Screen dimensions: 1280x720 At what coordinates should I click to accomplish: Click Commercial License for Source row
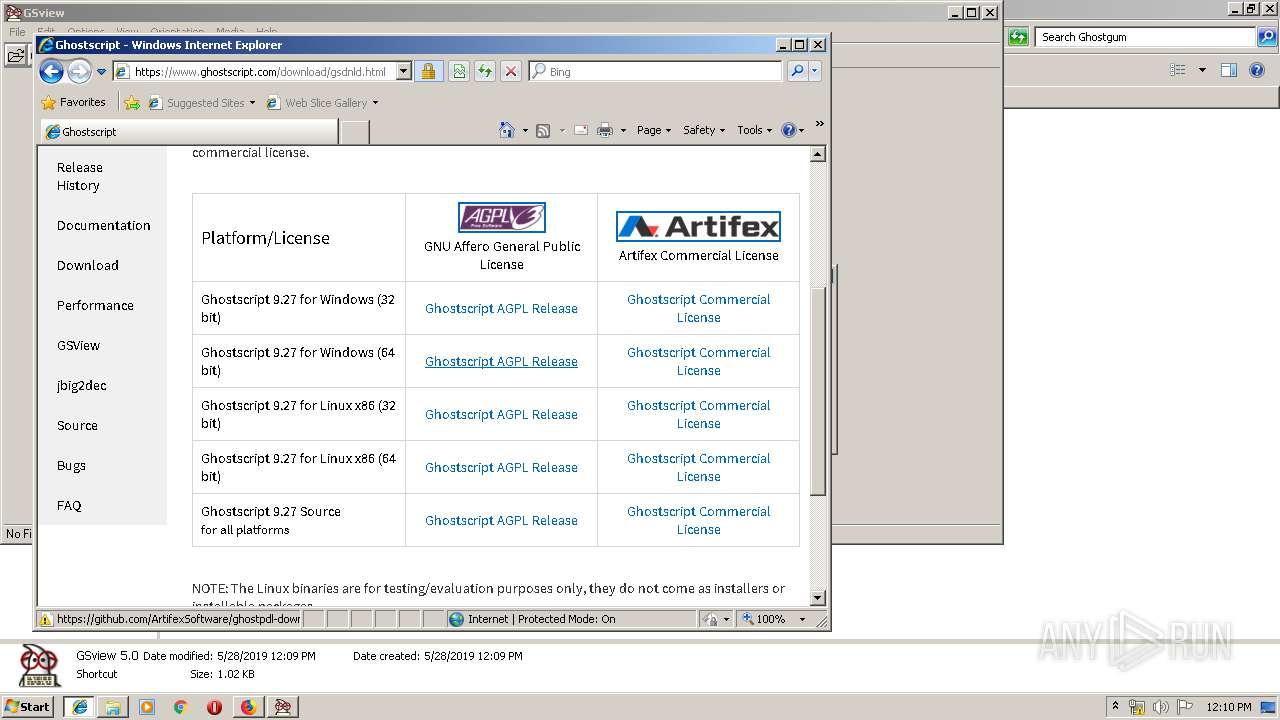698,520
